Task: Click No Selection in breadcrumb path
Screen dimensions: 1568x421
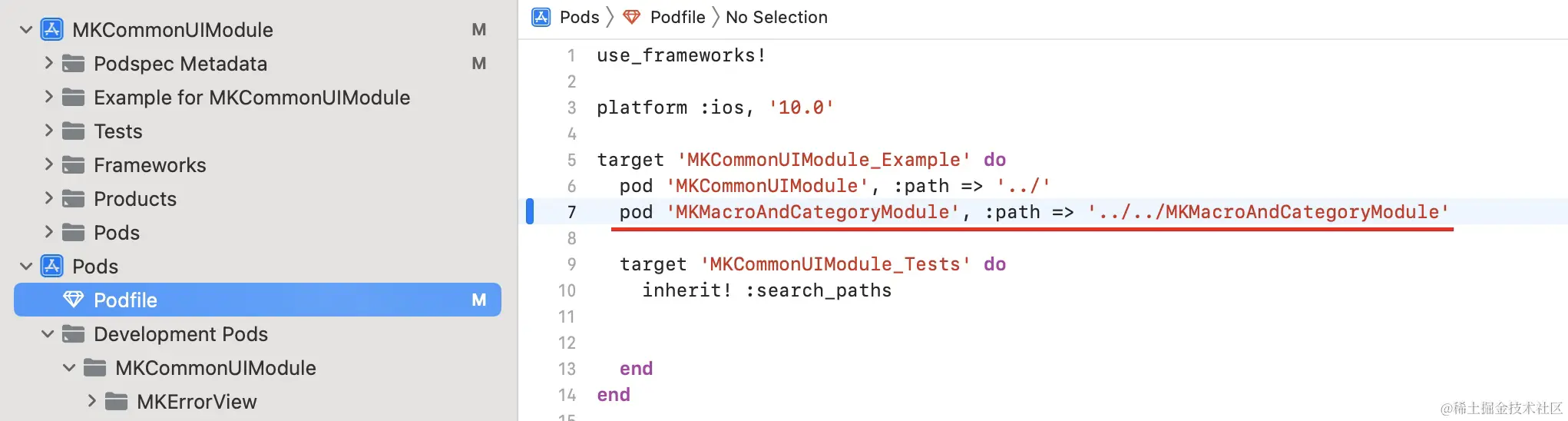Action: point(776,17)
